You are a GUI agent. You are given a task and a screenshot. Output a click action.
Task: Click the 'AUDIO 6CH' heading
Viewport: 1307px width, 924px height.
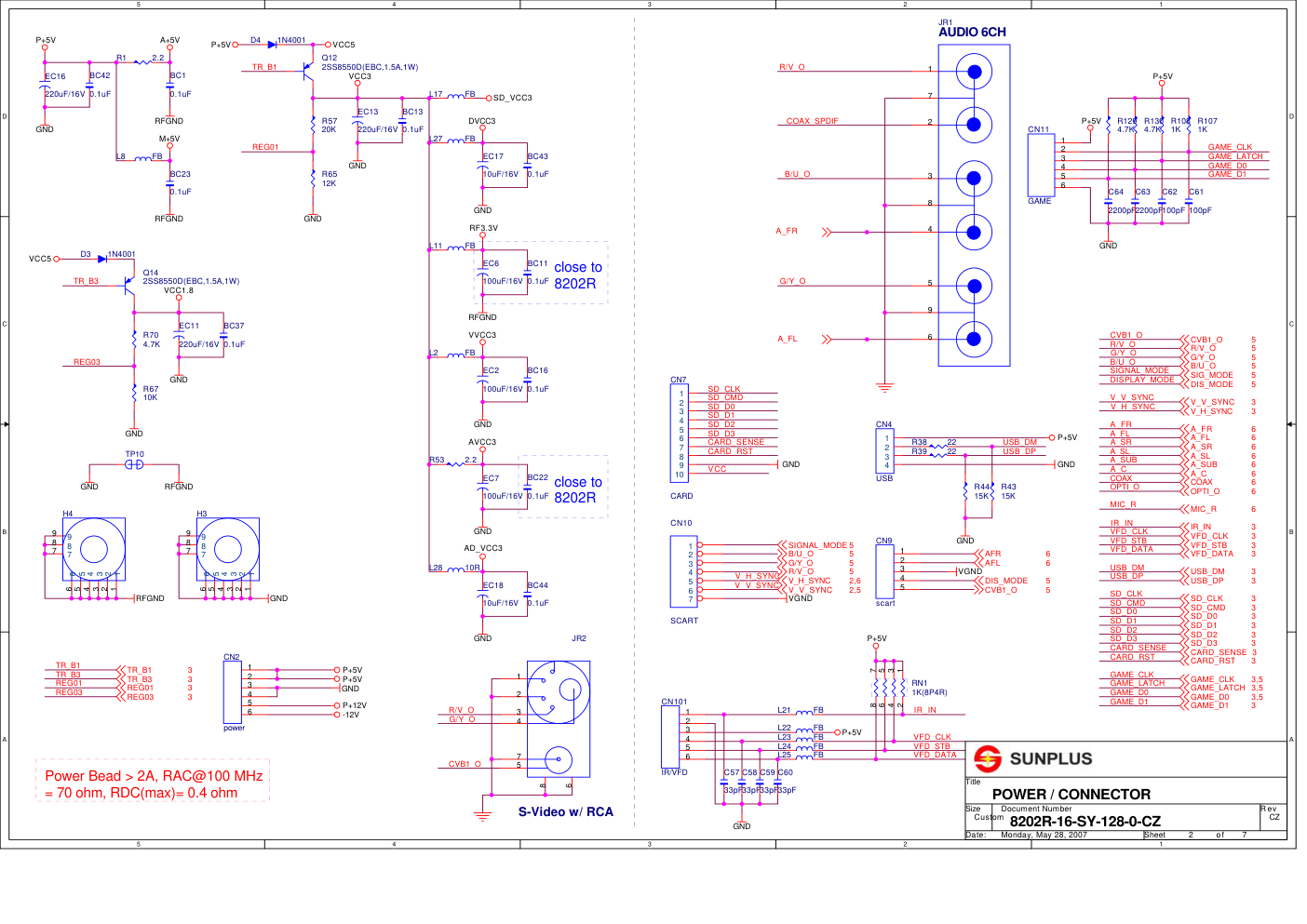972,32
